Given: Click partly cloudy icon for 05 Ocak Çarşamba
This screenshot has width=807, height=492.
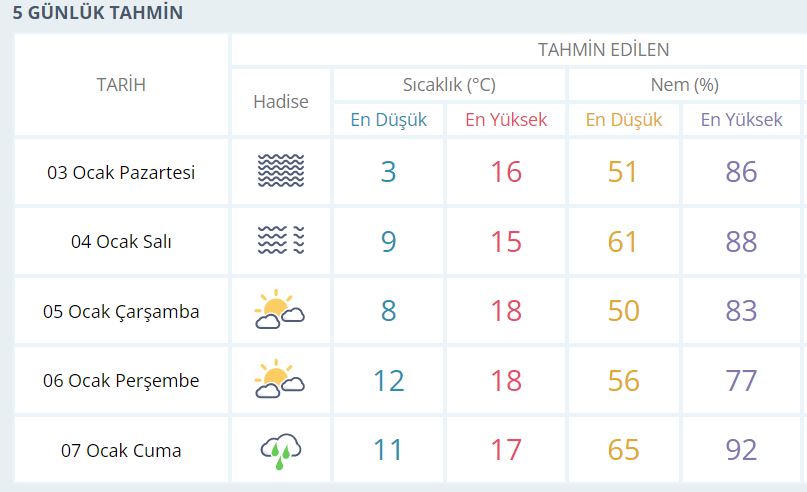Looking at the screenshot, I should tap(280, 309).
